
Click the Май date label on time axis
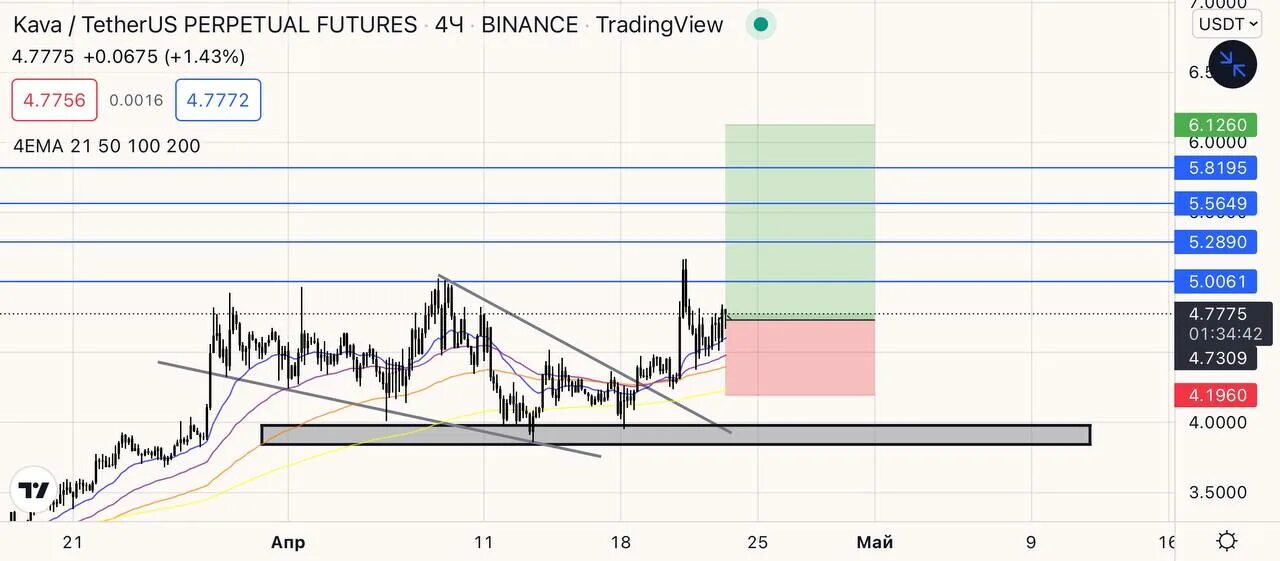click(875, 542)
